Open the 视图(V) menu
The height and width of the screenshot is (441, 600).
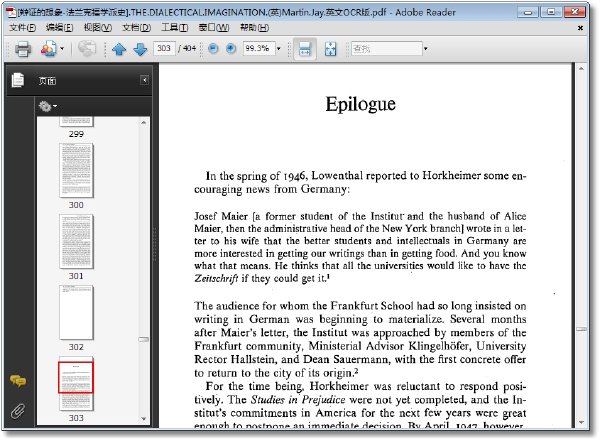click(x=98, y=28)
